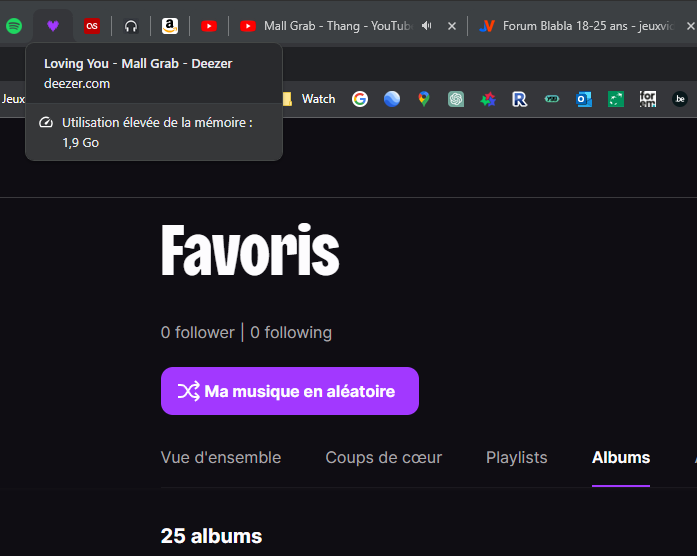Open the .be bookmark icon

(x=680, y=99)
